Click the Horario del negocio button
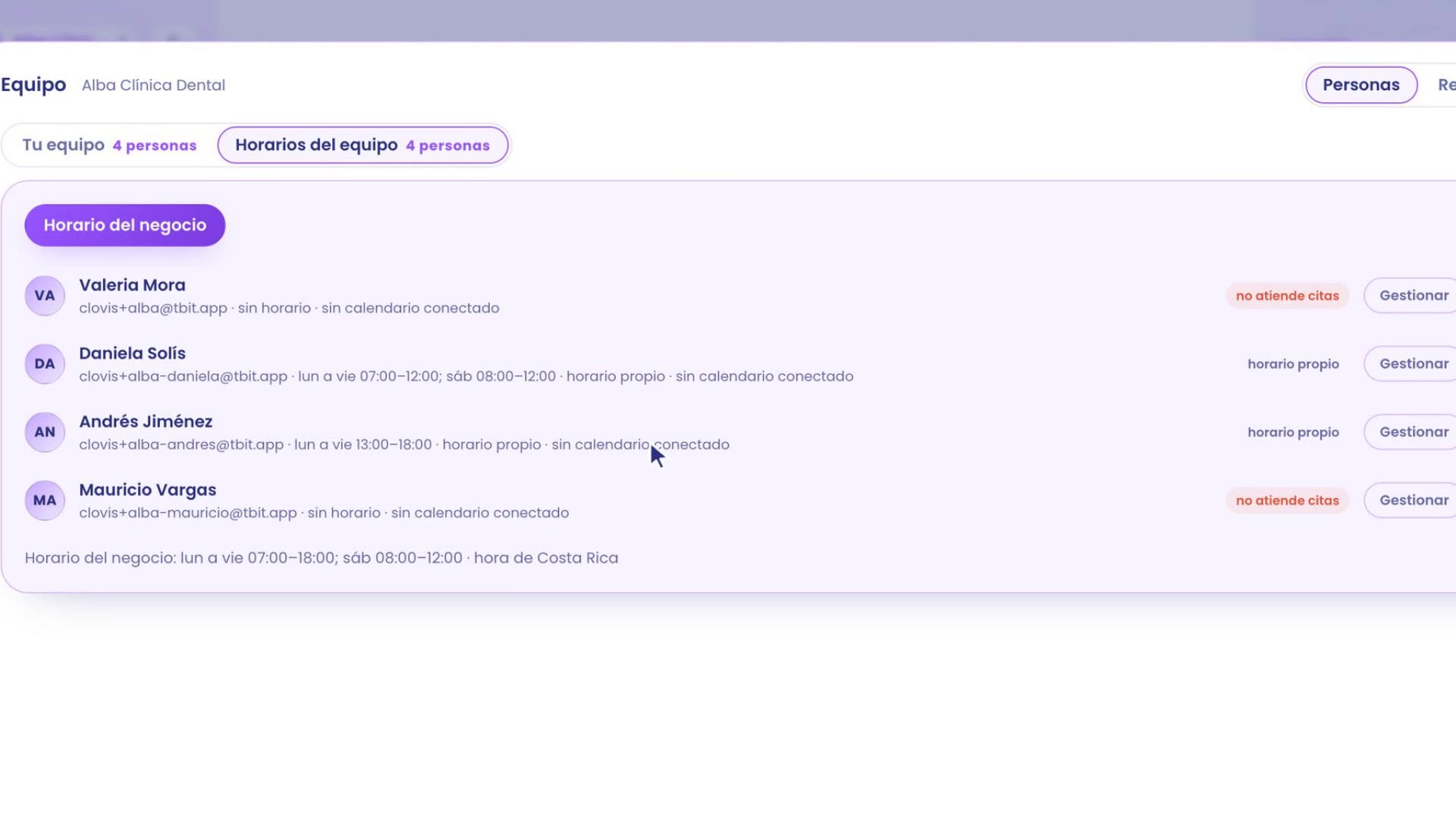Image resolution: width=1456 pixels, height=819 pixels. (125, 225)
